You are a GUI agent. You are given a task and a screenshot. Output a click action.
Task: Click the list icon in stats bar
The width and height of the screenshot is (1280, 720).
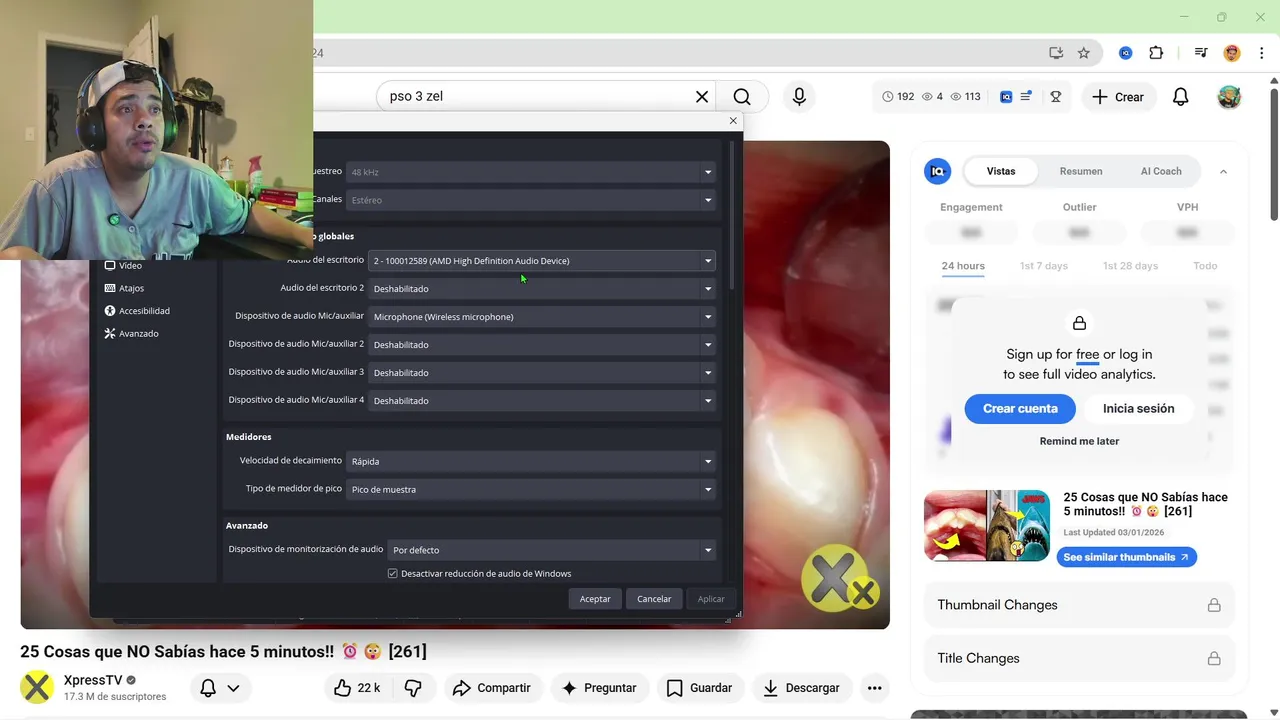tap(1026, 97)
